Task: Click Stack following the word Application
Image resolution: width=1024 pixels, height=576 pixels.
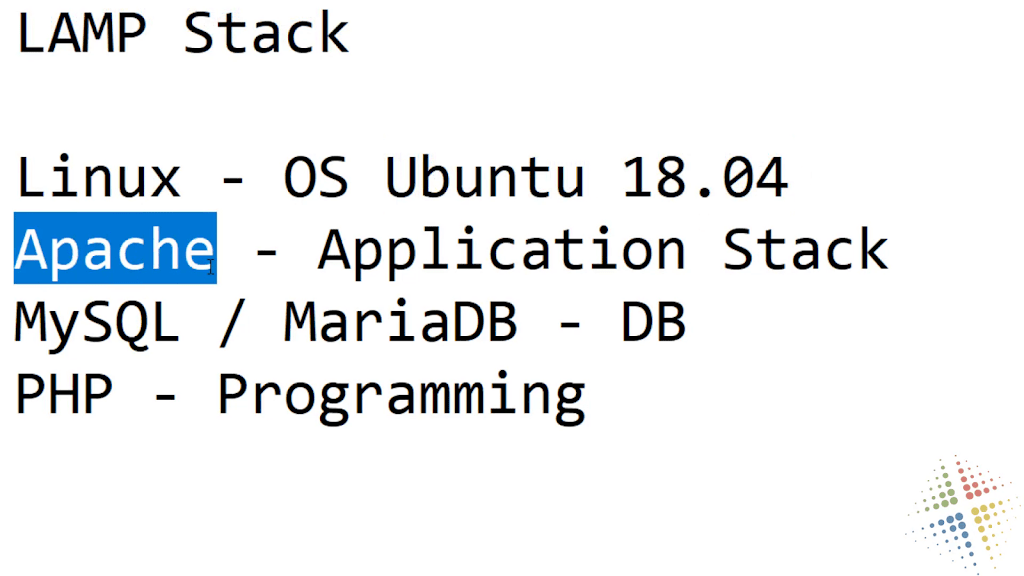Action: 806,249
